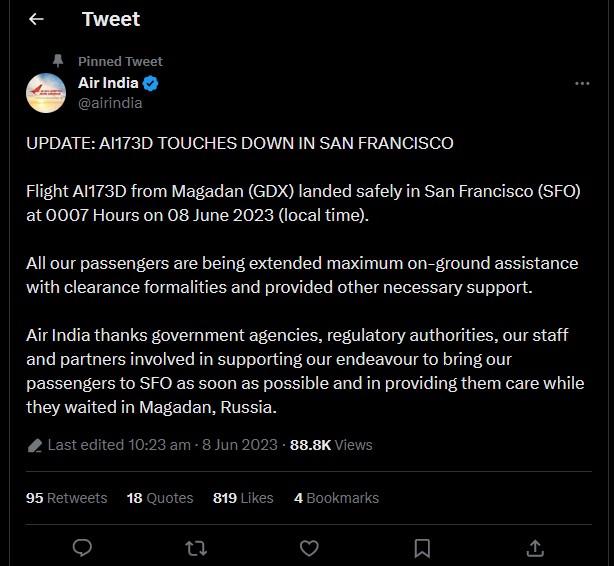
Task: Click the Tweet page heading
Action: [x=111, y=19]
